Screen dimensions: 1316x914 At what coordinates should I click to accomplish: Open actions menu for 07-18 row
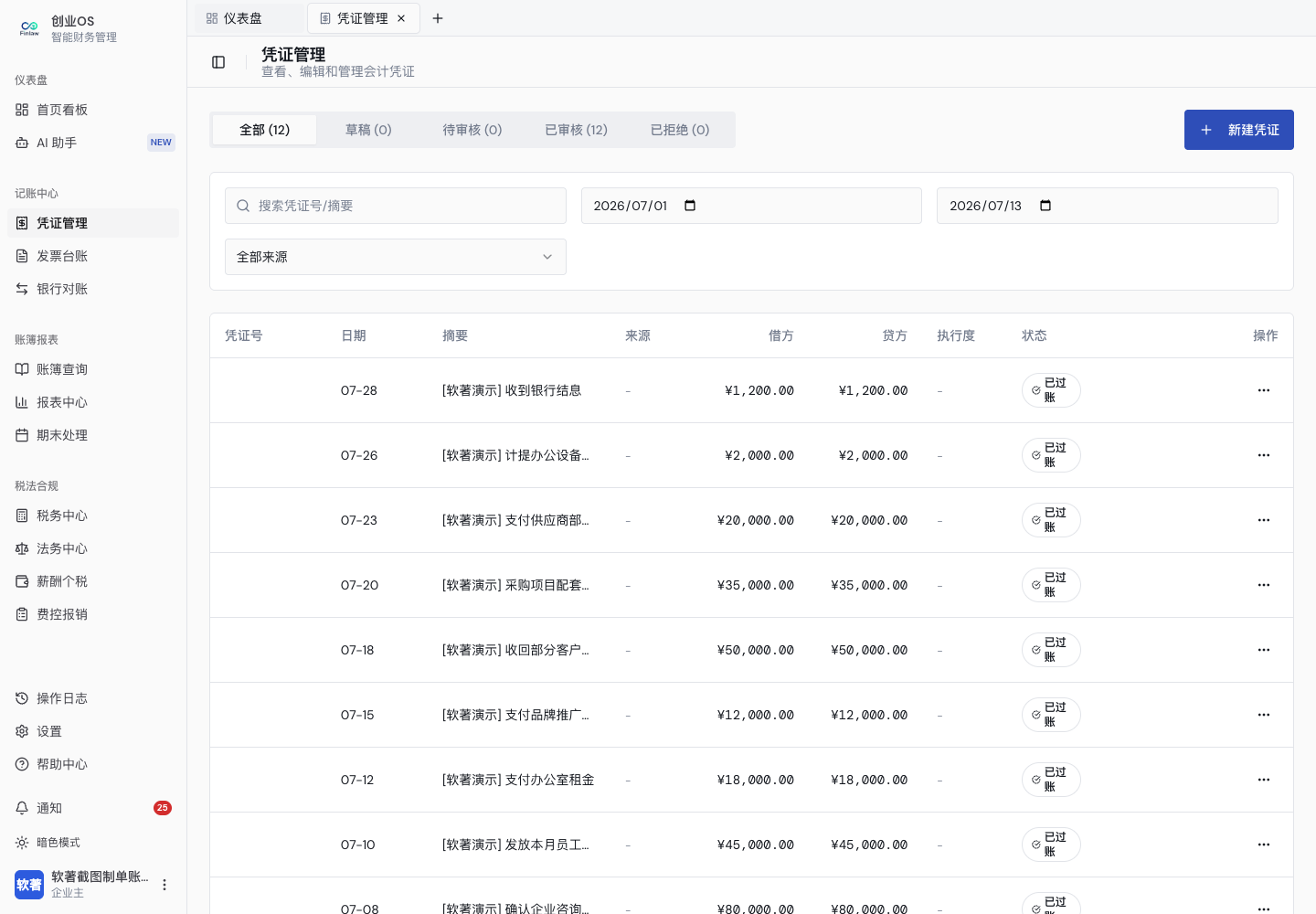(x=1264, y=650)
